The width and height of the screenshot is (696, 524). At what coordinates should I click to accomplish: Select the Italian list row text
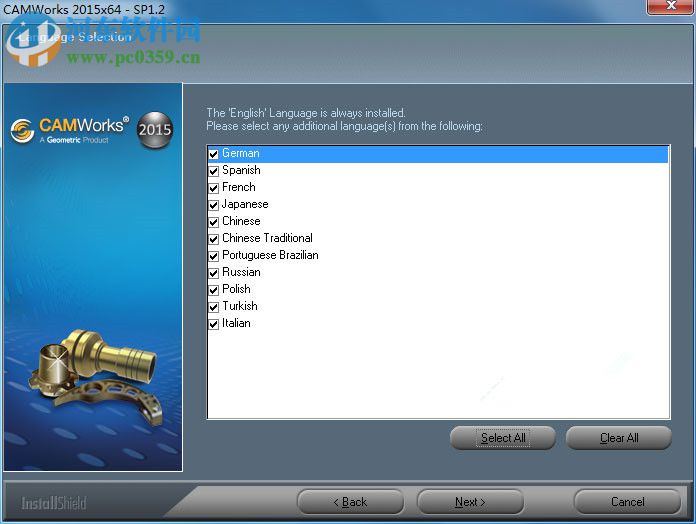point(236,323)
